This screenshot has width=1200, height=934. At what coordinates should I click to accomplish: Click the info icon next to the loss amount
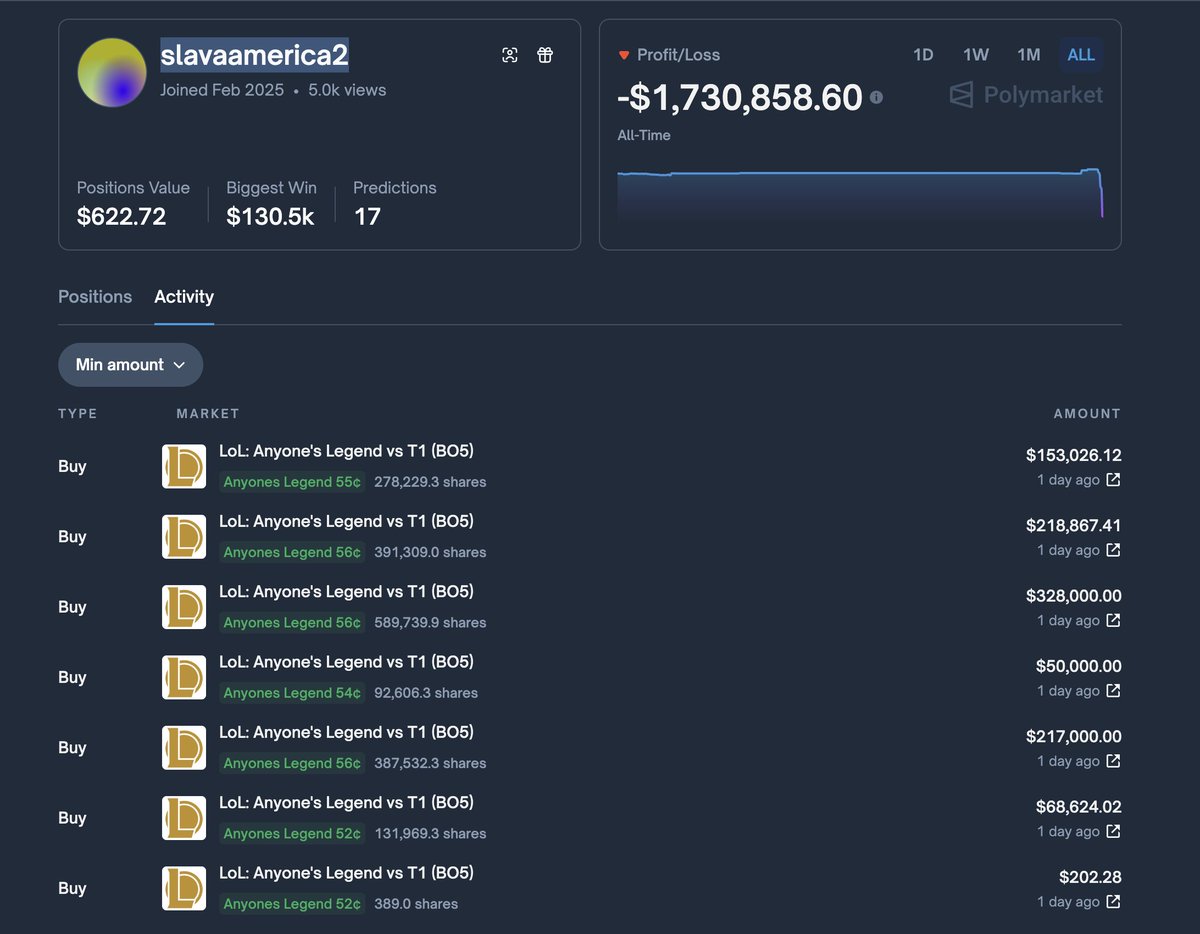point(877,98)
